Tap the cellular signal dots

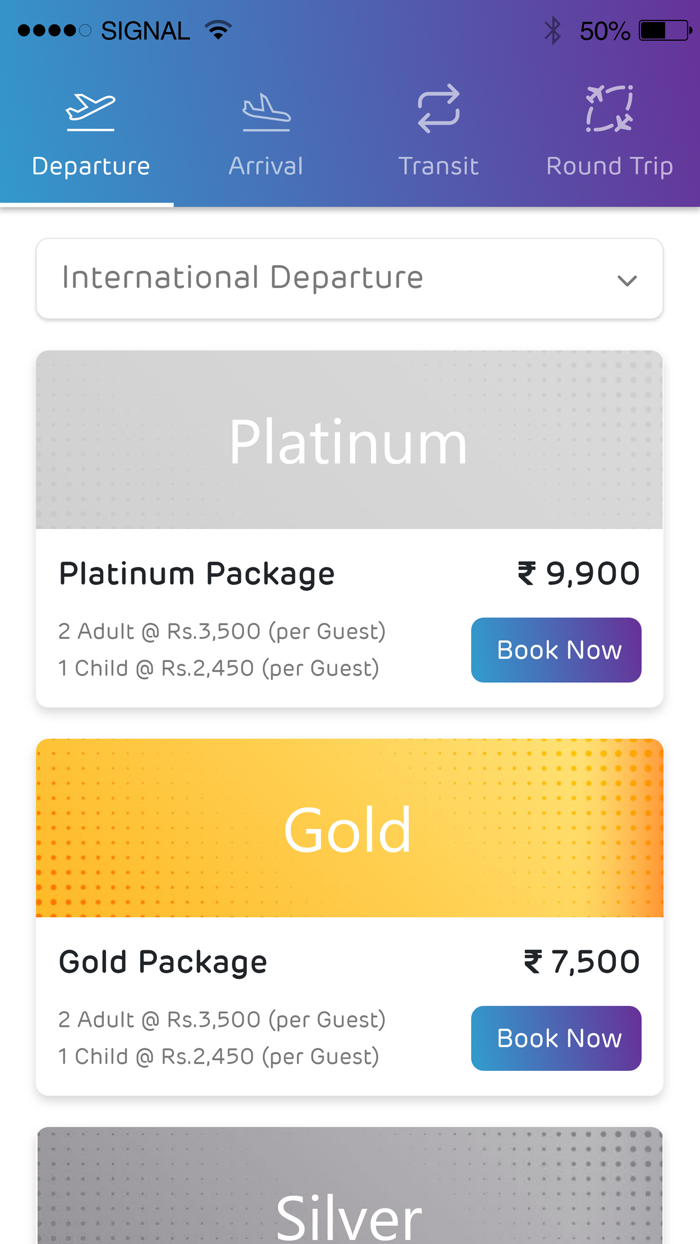click(x=54, y=31)
